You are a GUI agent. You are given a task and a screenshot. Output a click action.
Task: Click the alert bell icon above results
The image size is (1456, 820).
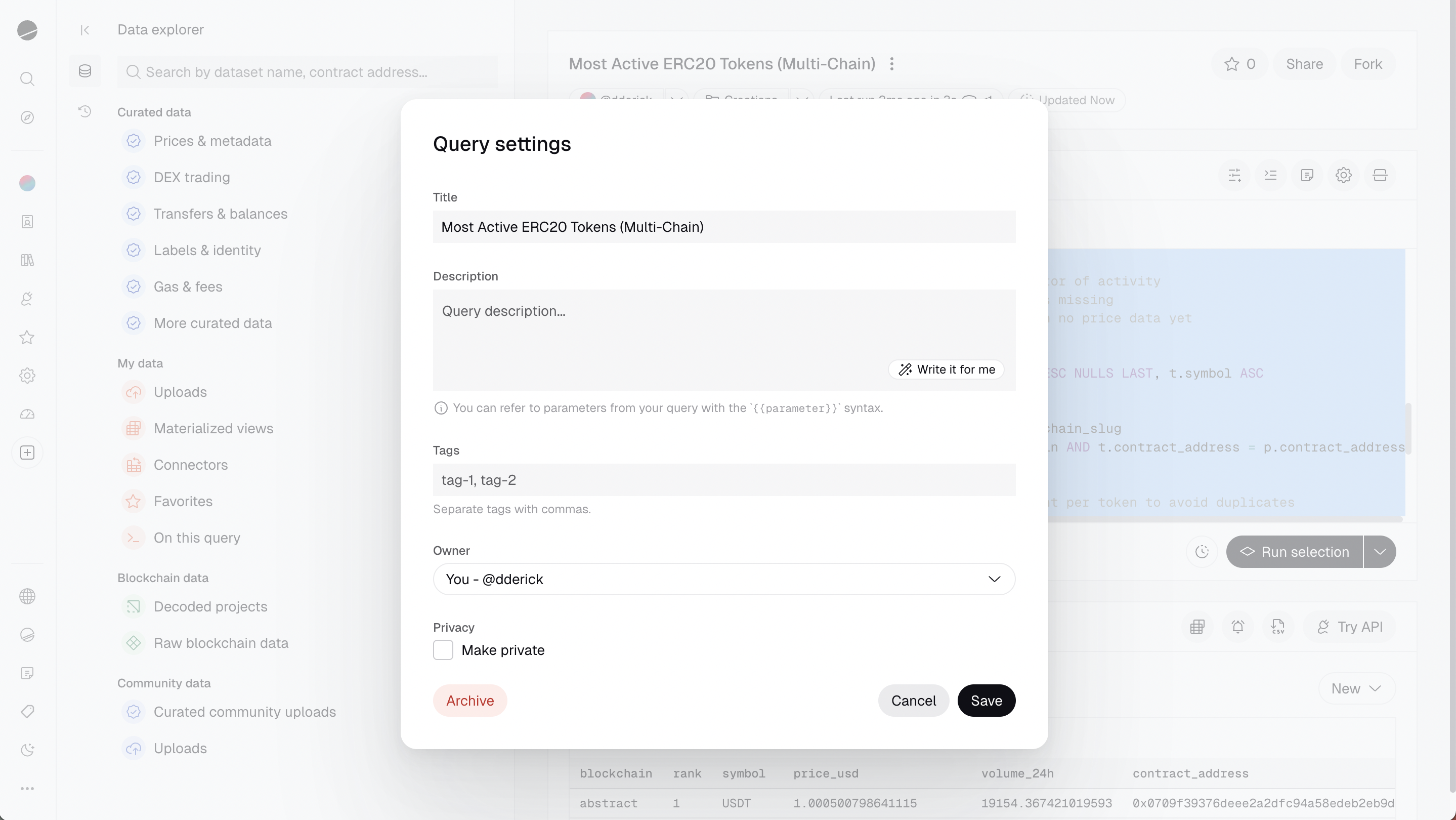click(1238, 627)
